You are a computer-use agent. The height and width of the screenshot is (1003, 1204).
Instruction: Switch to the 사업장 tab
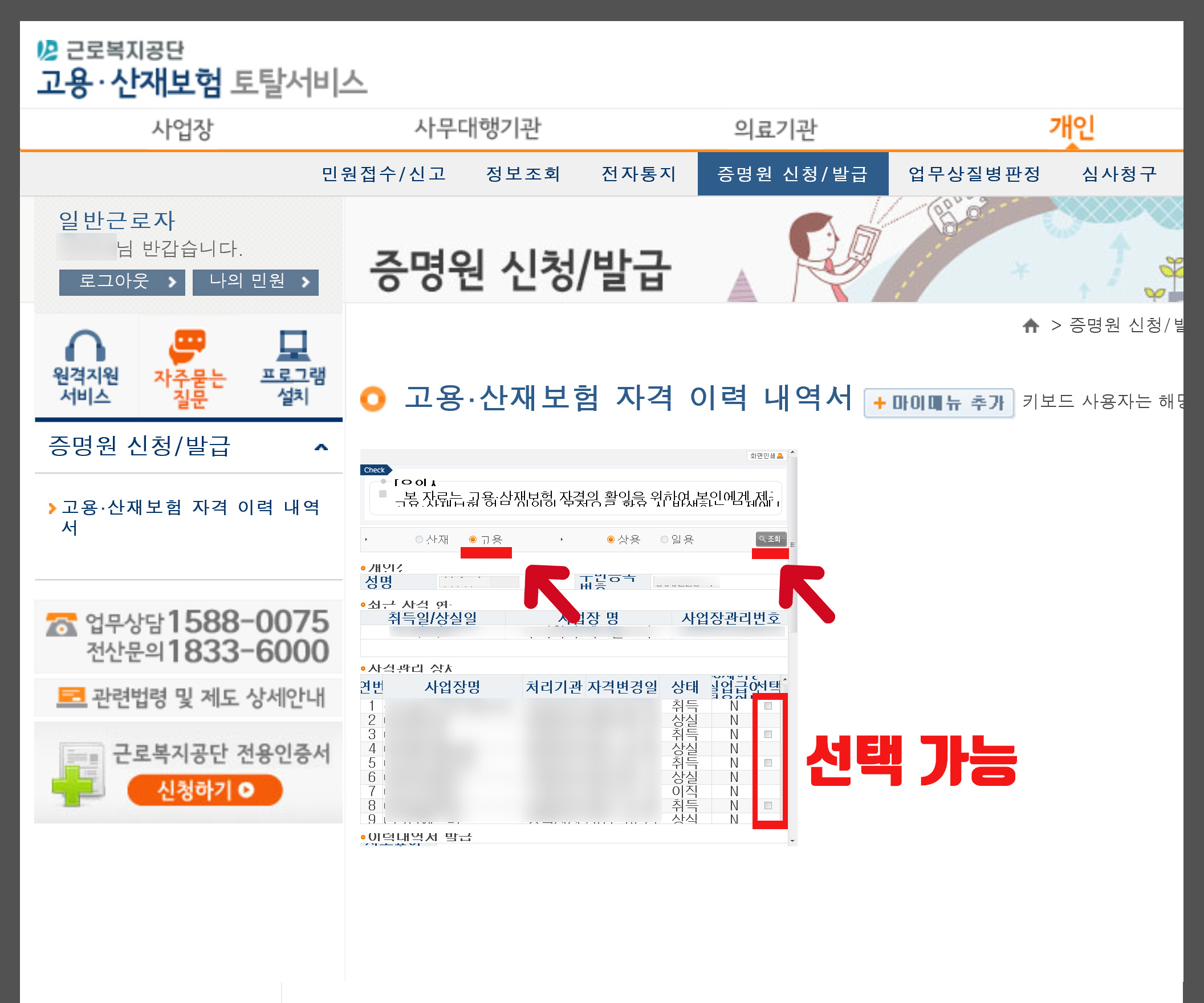(x=182, y=129)
